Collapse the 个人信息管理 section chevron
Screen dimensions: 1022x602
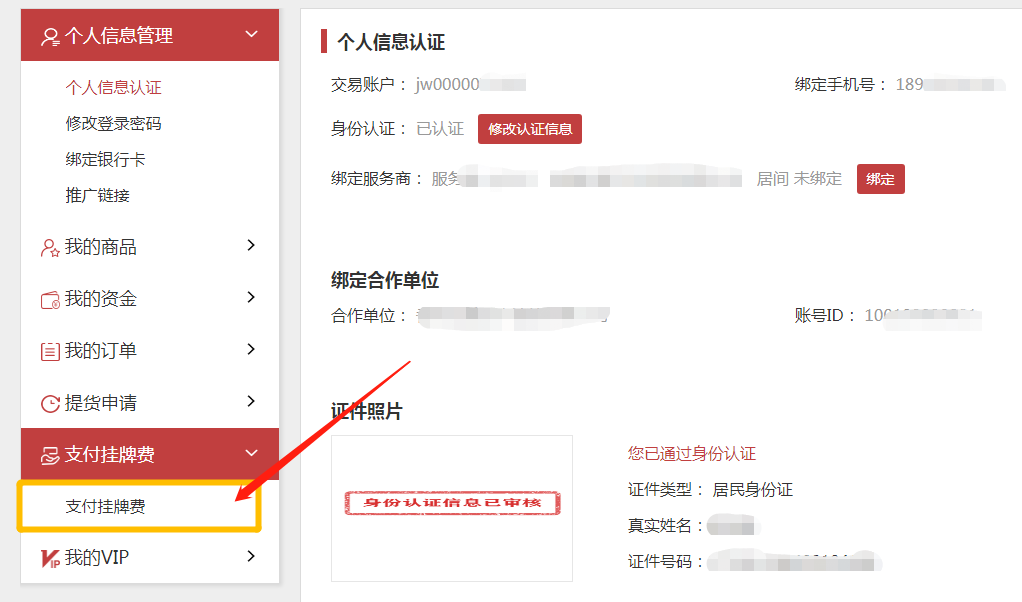pos(252,34)
